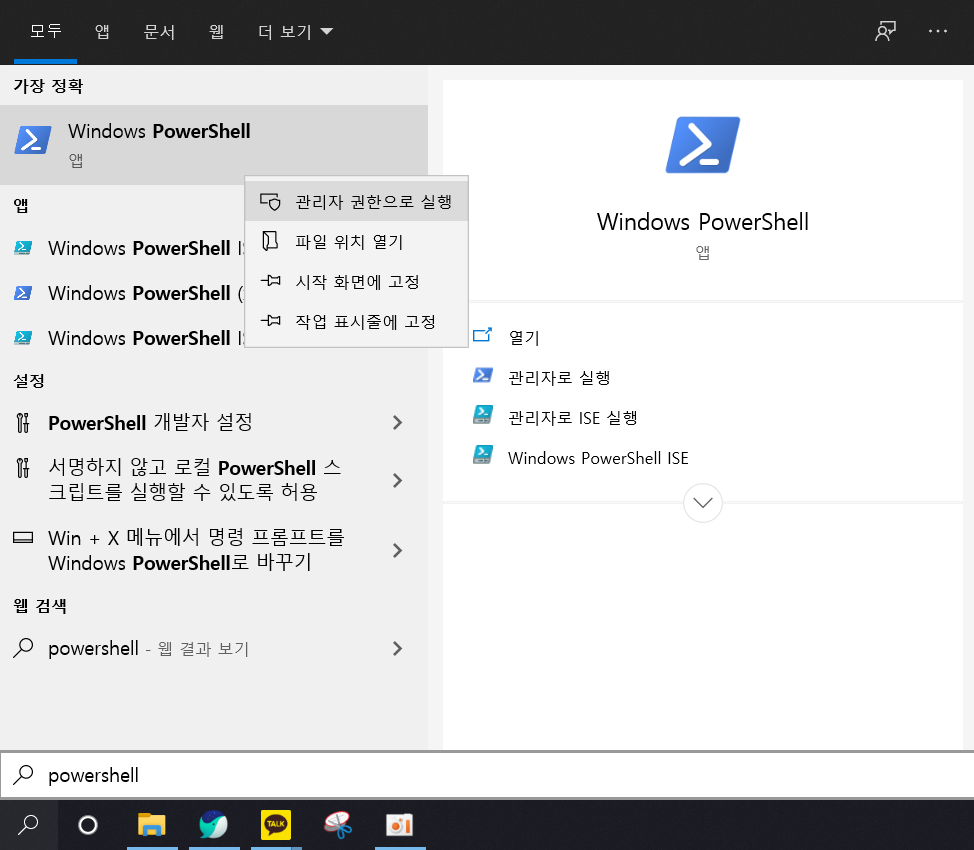
Task: Click magnifier icon beside web search result
Action: [23, 648]
